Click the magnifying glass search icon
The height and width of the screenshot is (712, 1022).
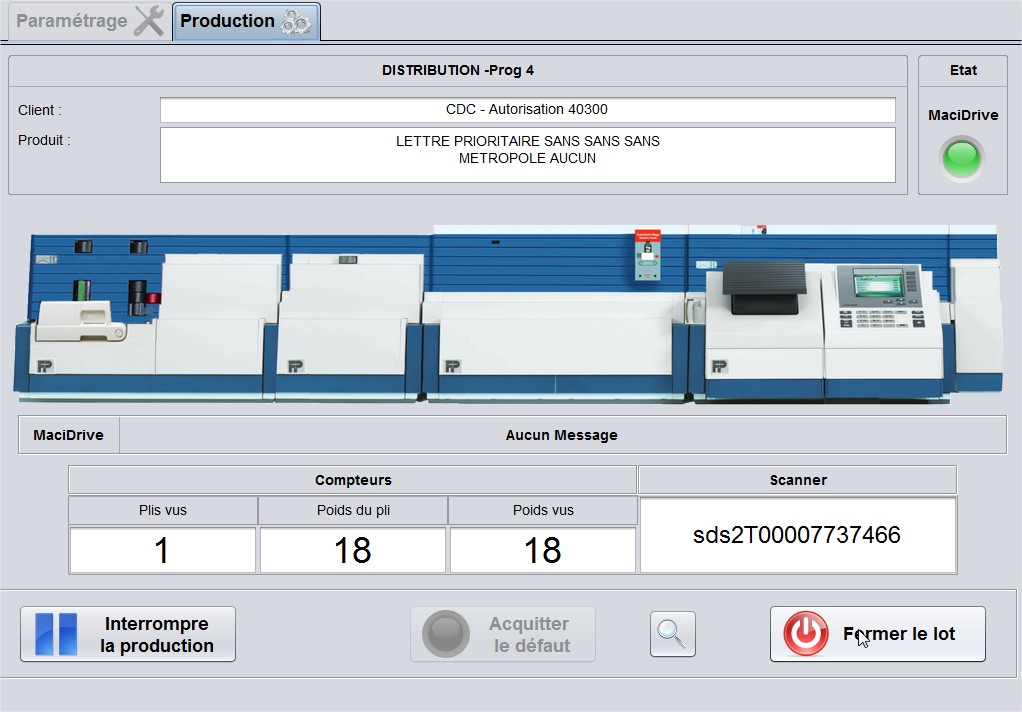(672, 634)
